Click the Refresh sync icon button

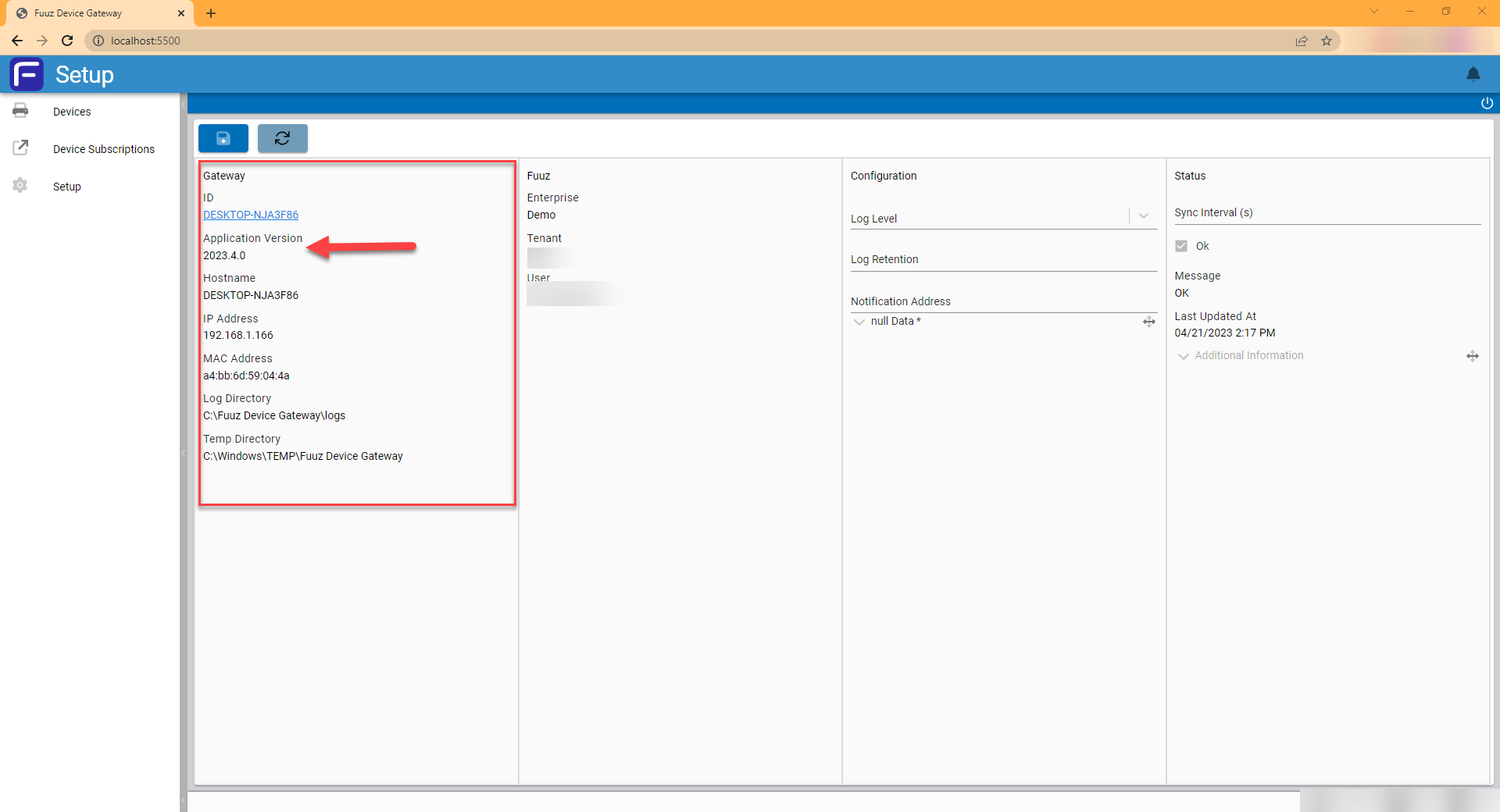pyautogui.click(x=282, y=138)
